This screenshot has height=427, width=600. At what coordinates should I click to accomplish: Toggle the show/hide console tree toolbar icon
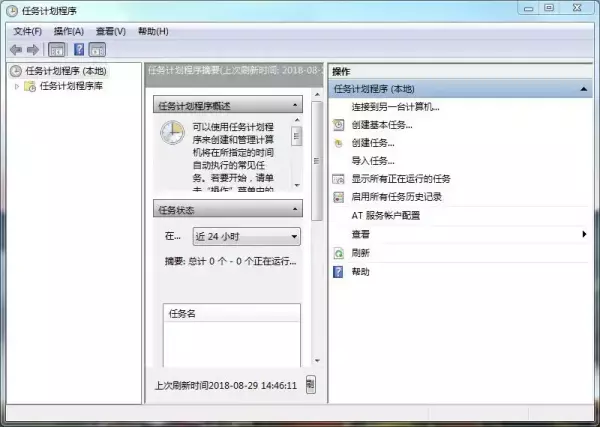coord(57,50)
